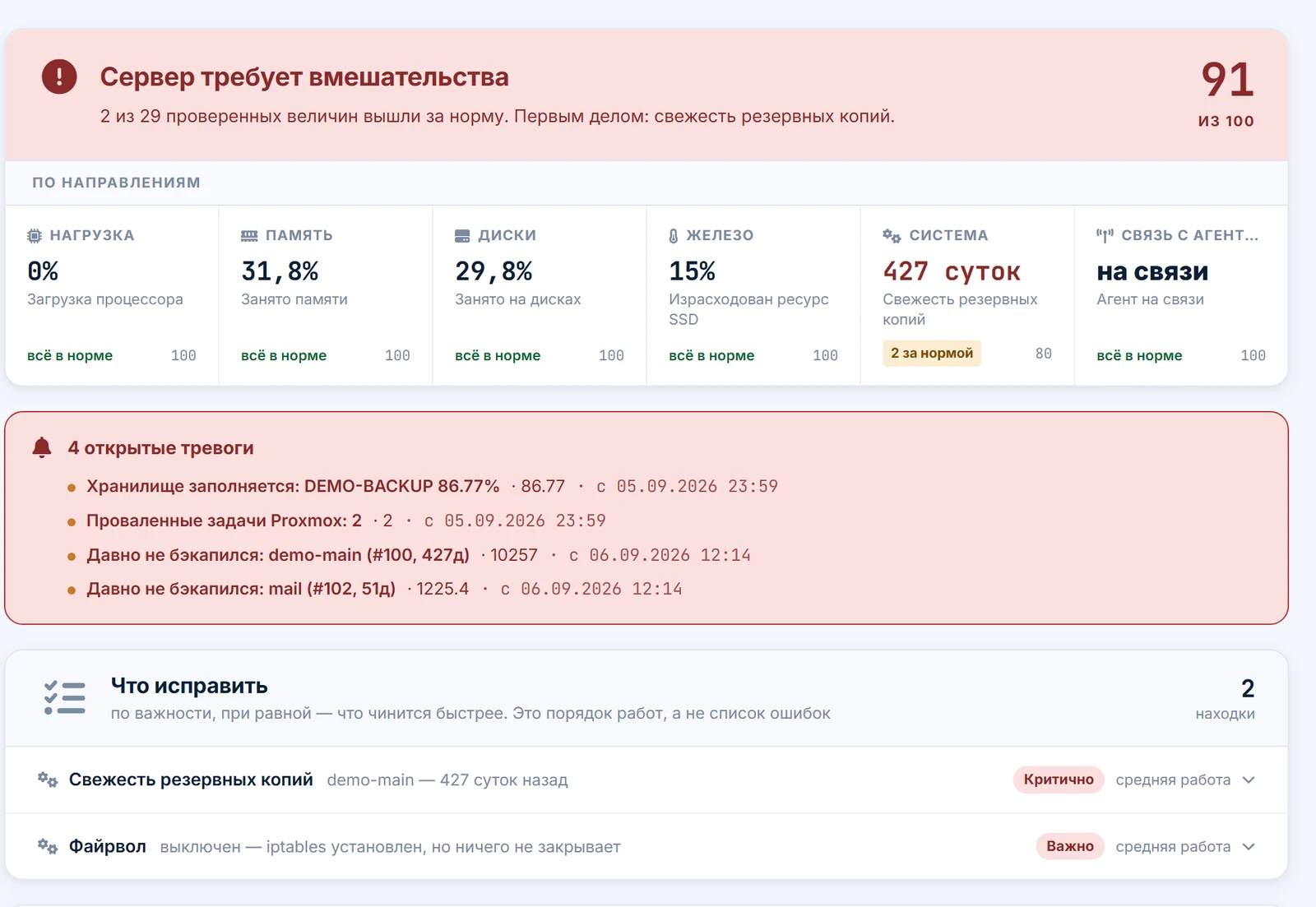The height and width of the screenshot is (907, 1316).
Task: Click 'средняя работа' in Свежесть резервных копий row
Action: [x=1173, y=780]
